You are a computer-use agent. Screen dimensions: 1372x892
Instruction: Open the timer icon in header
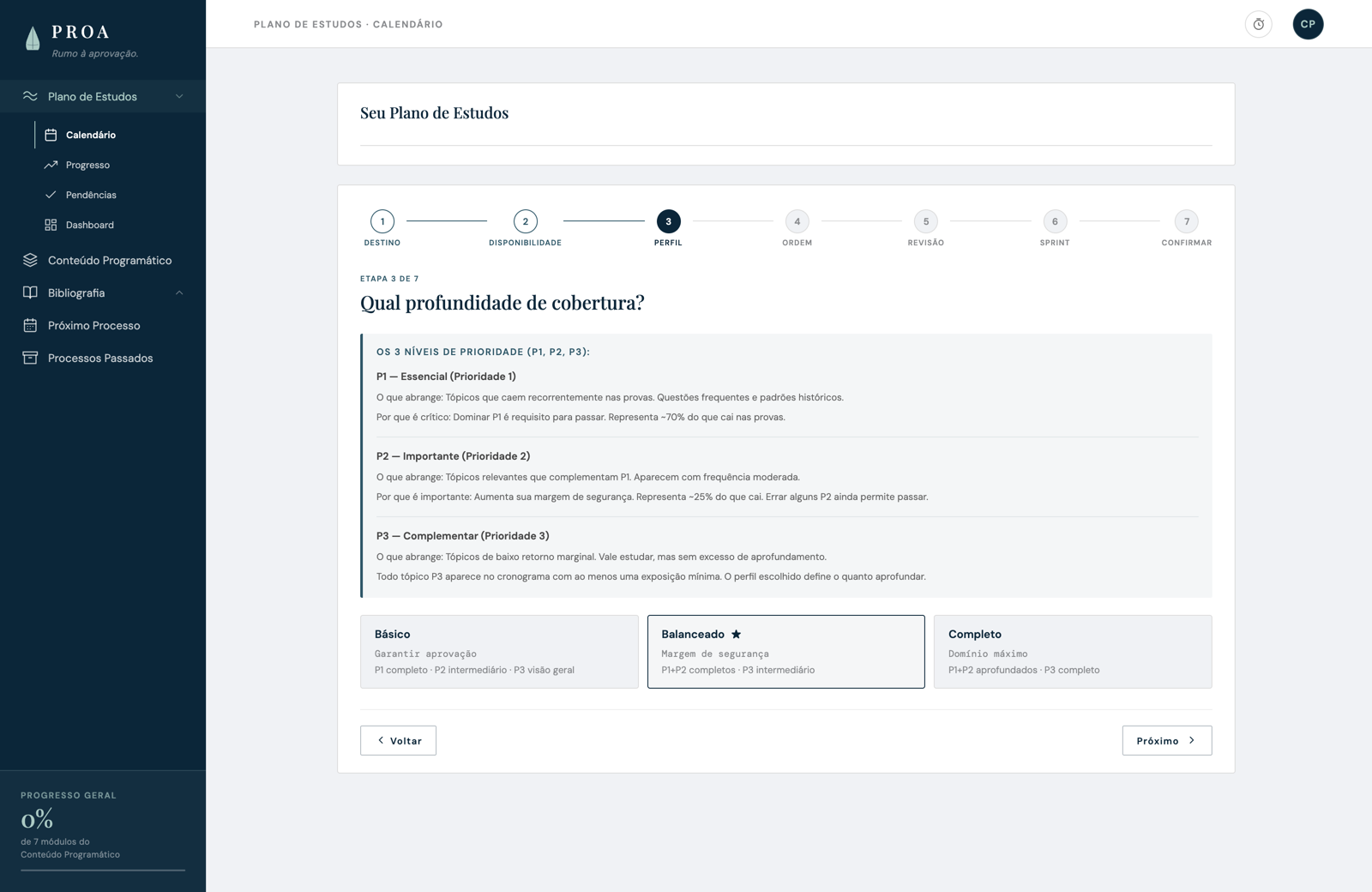(x=1258, y=24)
